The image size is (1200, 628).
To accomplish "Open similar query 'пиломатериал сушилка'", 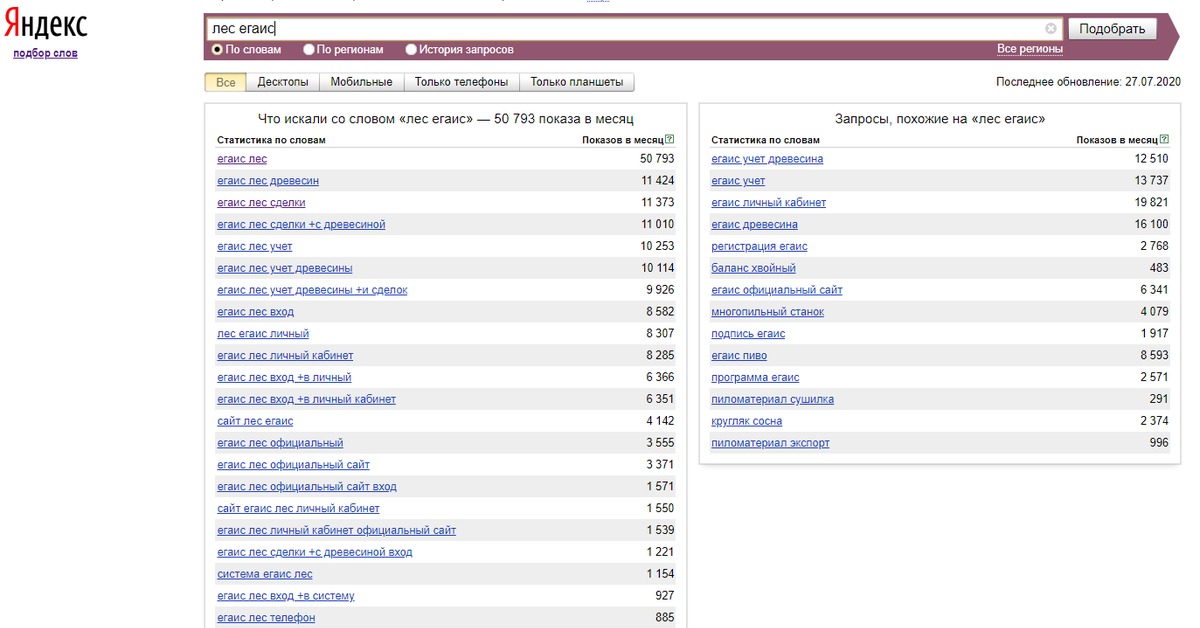I will [772, 400].
